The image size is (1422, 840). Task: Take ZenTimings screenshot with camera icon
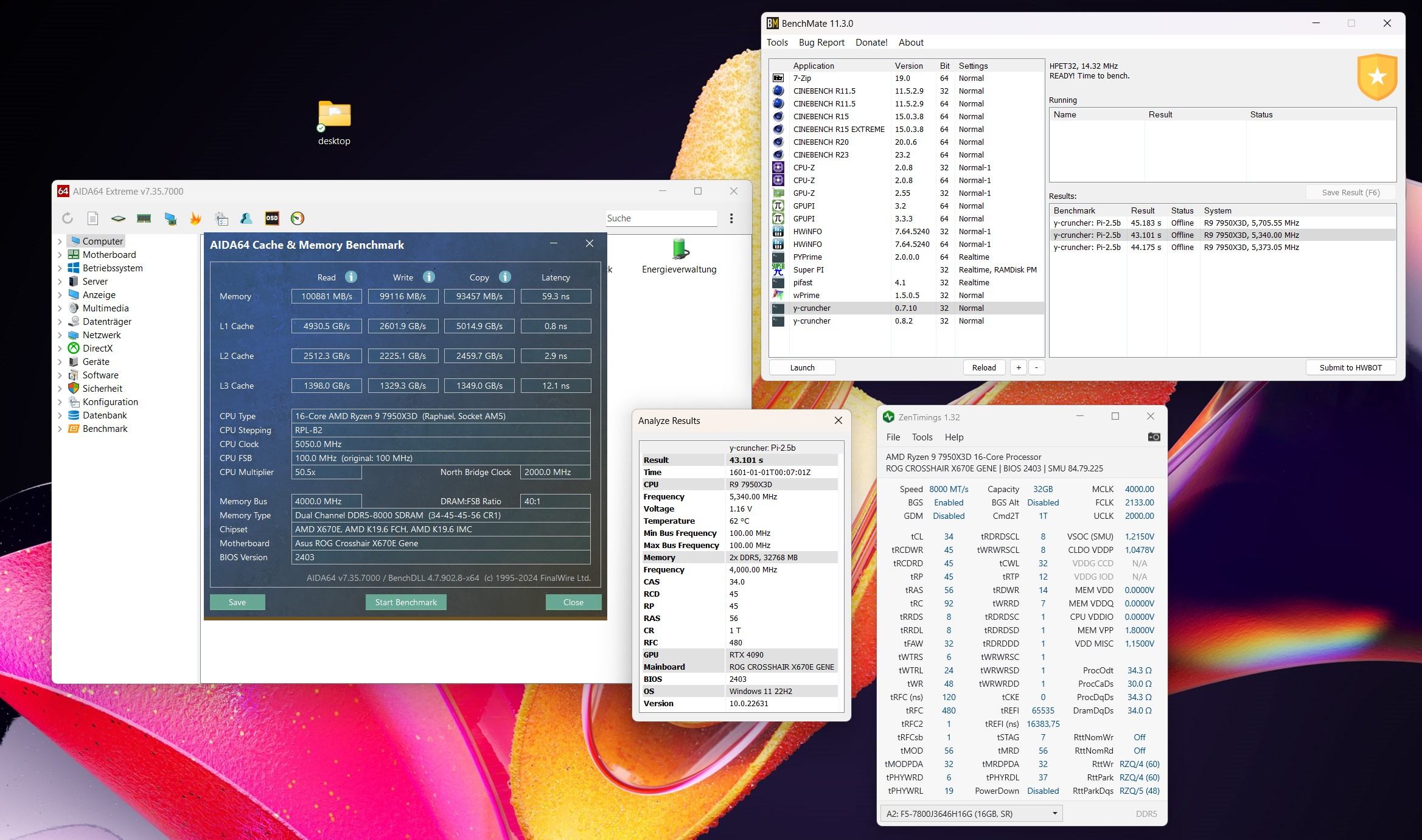click(x=1153, y=437)
